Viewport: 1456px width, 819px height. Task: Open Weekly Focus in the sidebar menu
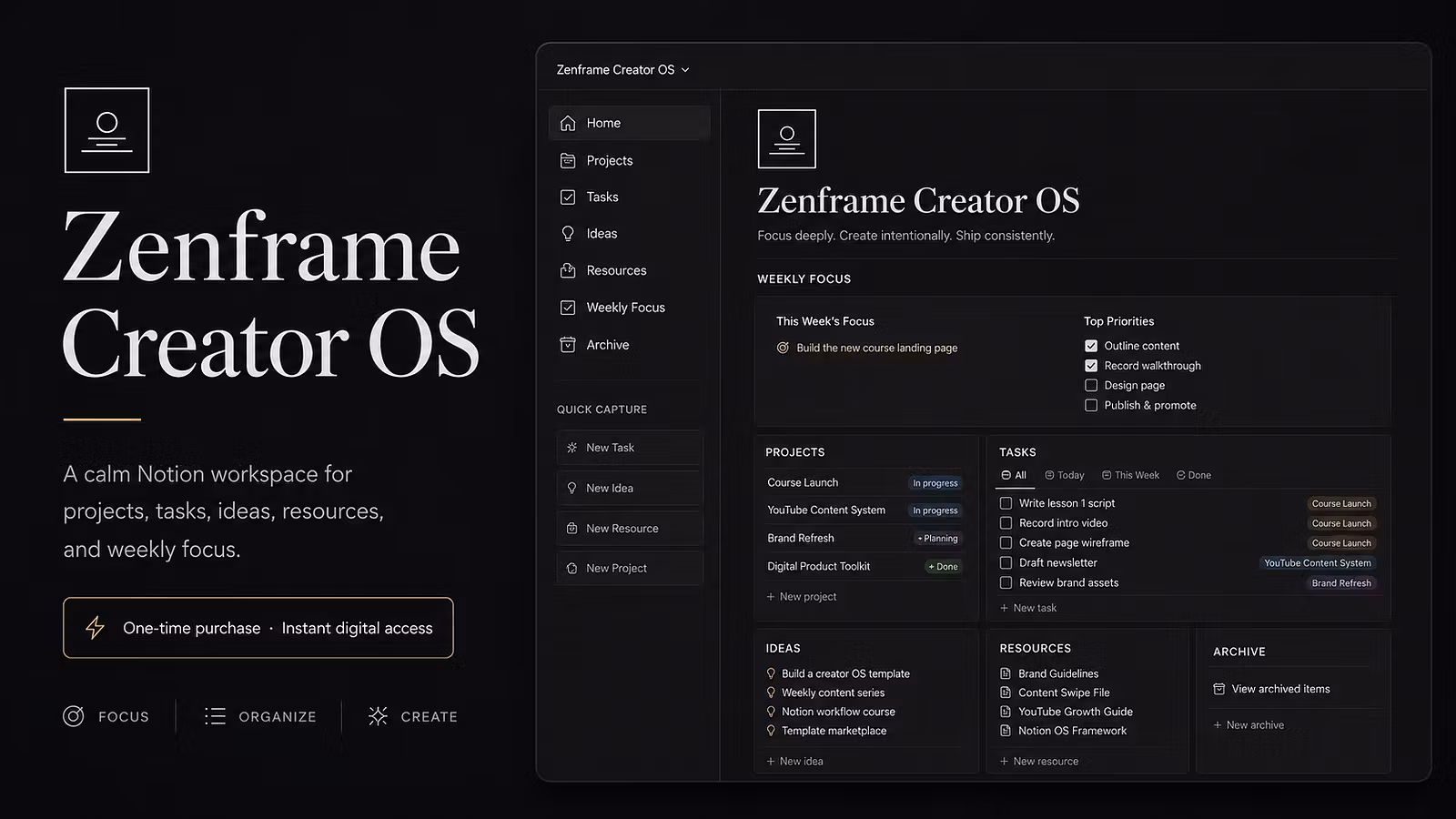click(x=629, y=308)
